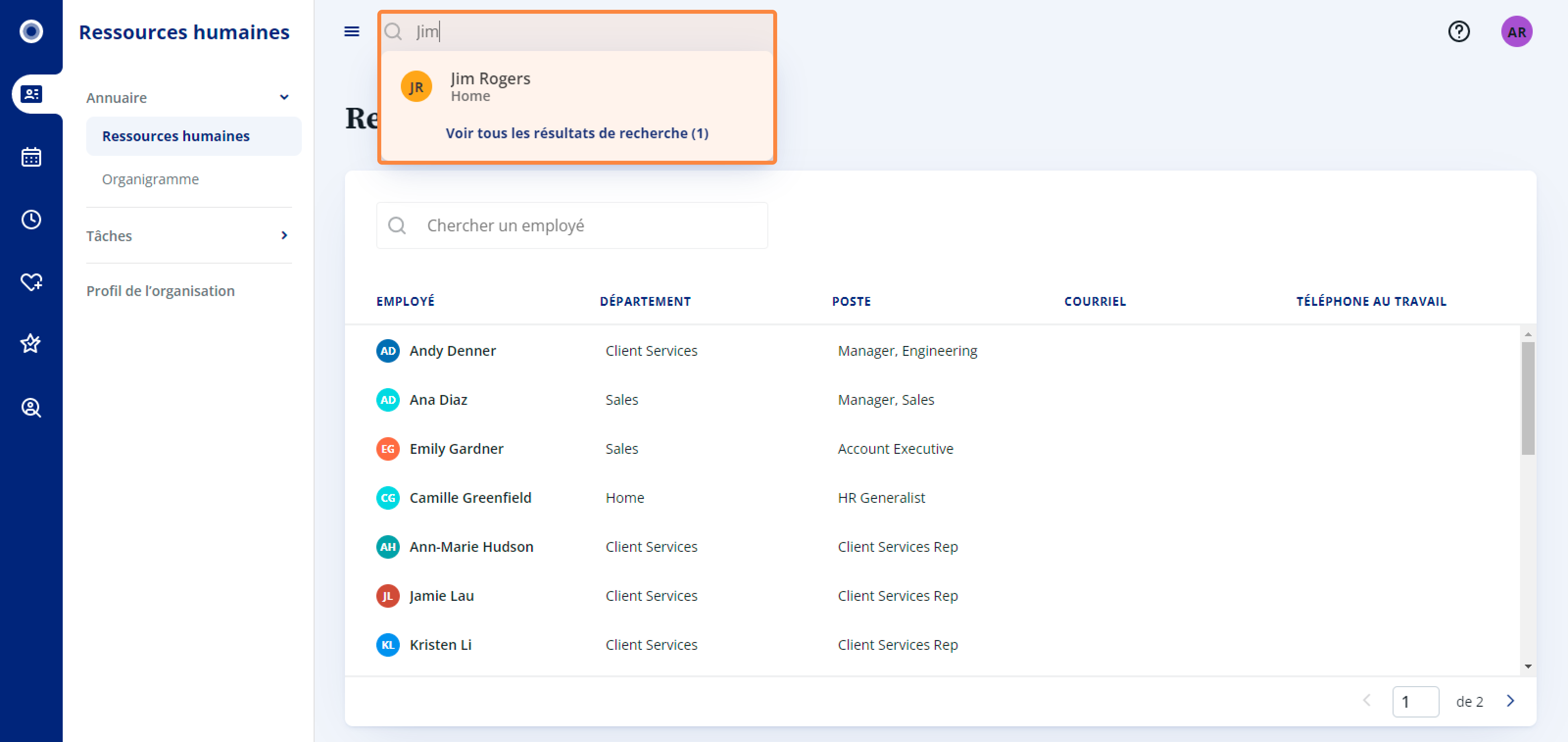Click Jamie Lau's JL avatar
The image size is (1568, 742).
tap(388, 596)
